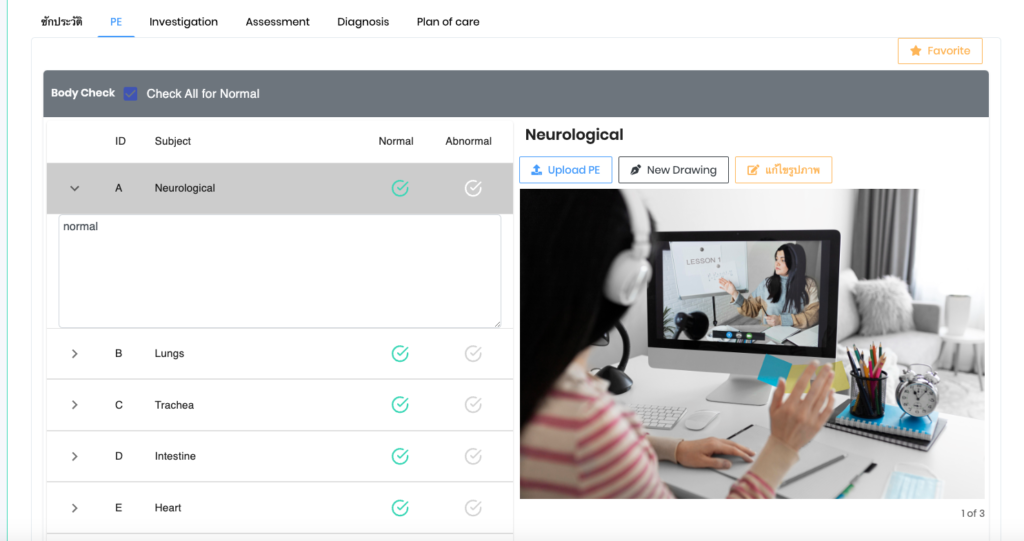The image size is (1024, 541).
Task: Set Lungs to Abnormal check icon
Action: click(x=473, y=353)
